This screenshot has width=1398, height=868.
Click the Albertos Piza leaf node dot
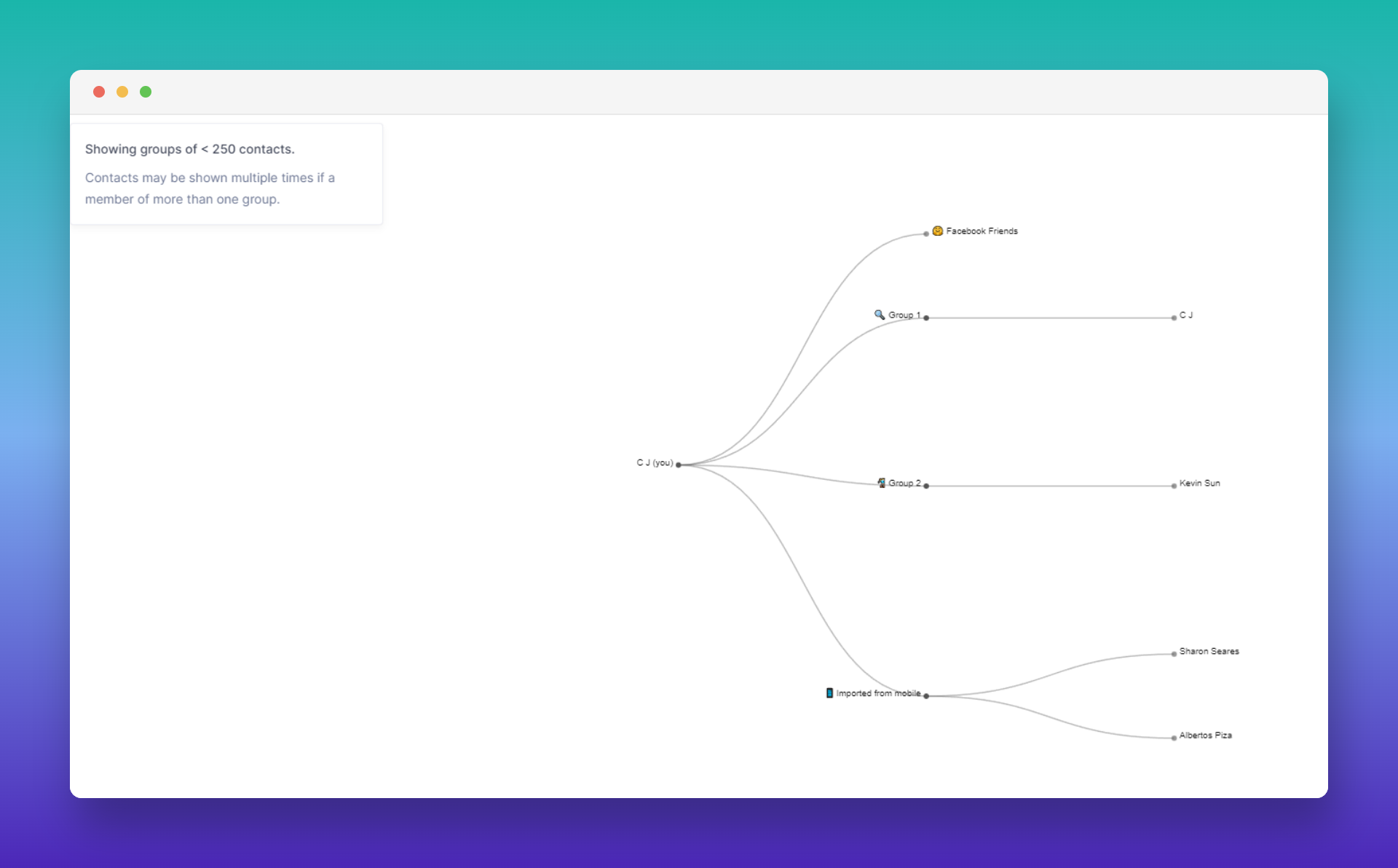(x=1174, y=738)
